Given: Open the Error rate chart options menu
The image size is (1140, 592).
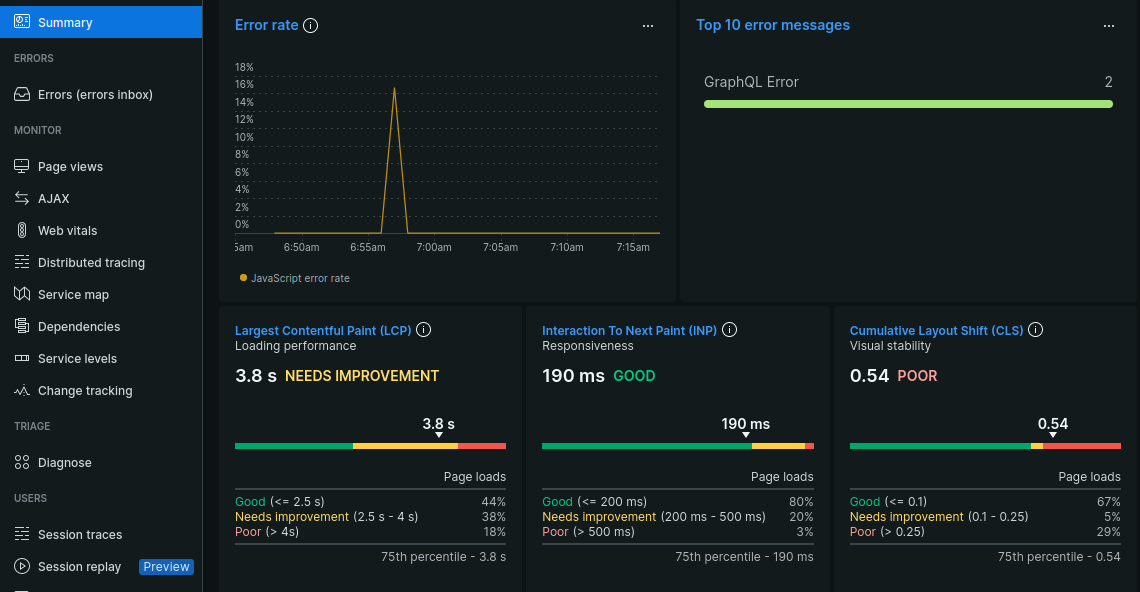Looking at the screenshot, I should 648,25.
